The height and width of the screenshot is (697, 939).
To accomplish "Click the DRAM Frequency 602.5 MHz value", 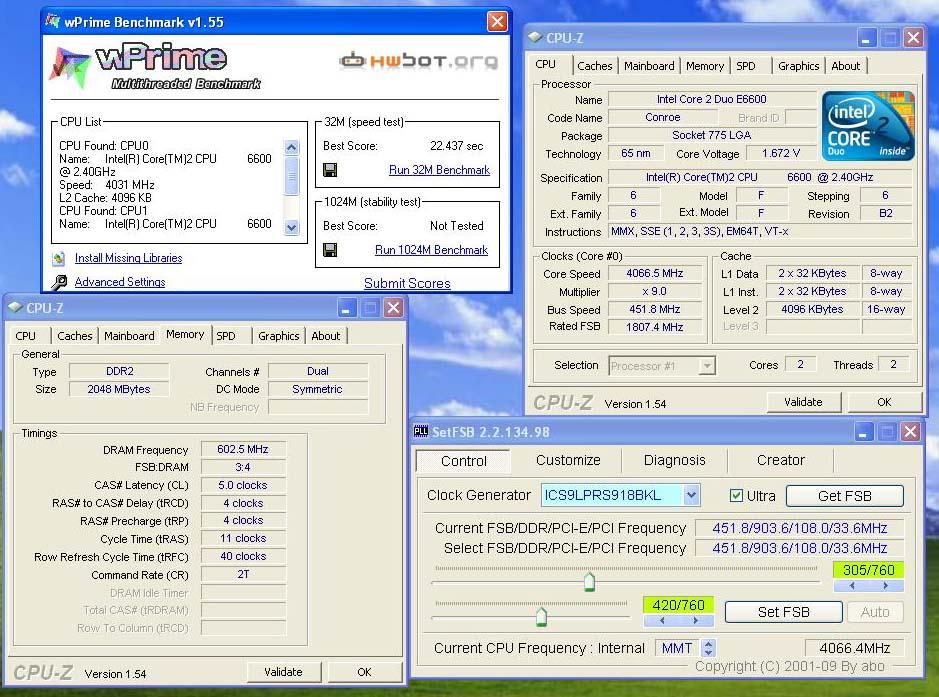I will tap(243, 449).
